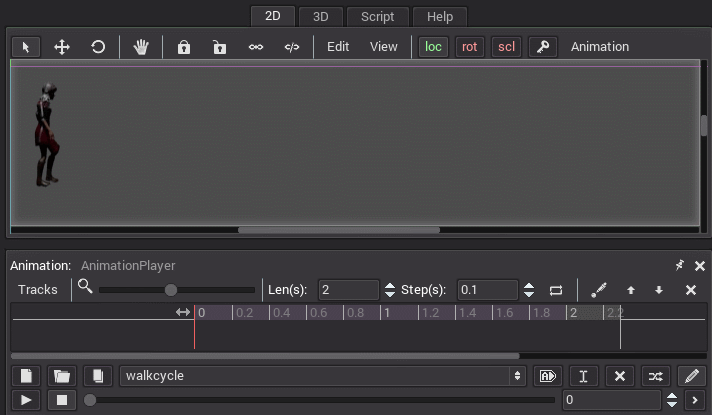The height and width of the screenshot is (415, 712).
Task: Remove the selected track
Action: (691, 290)
